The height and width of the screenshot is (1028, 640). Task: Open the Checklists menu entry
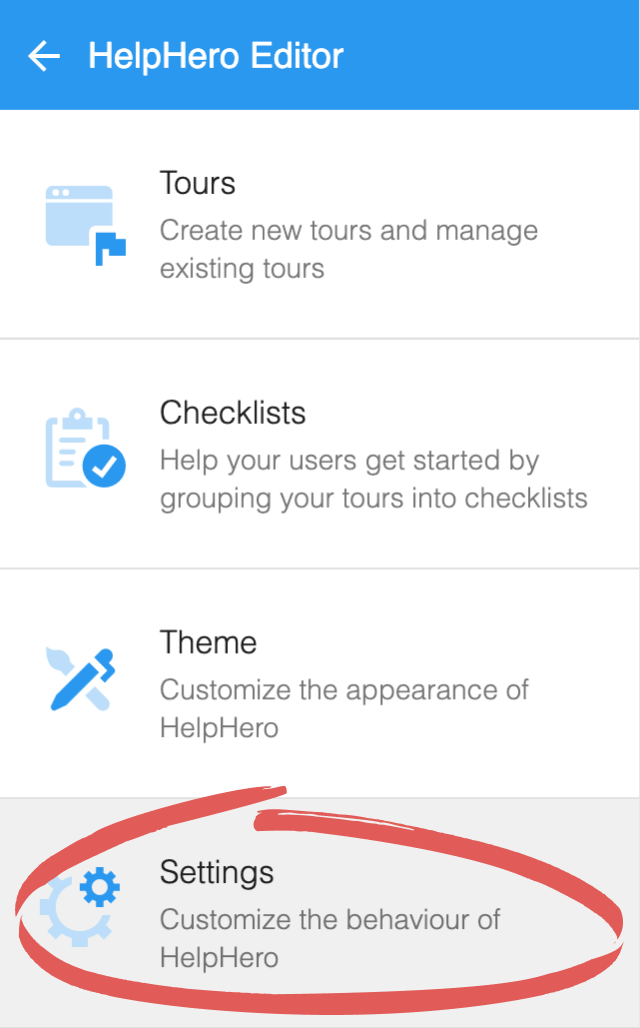point(320,454)
